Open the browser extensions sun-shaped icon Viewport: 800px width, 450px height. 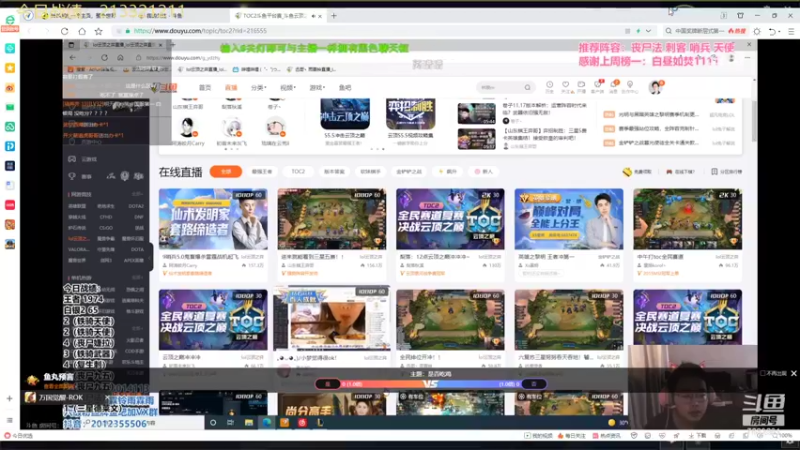click(757, 31)
